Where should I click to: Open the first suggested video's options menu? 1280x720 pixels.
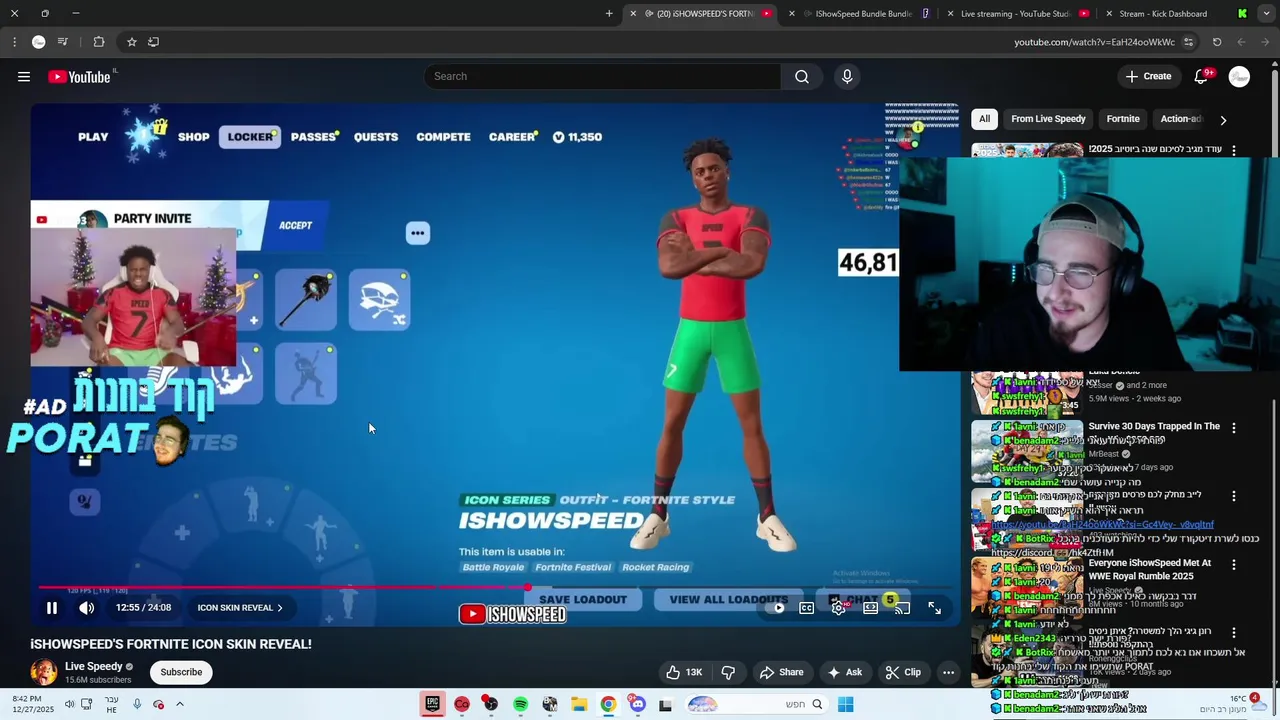1234,150
